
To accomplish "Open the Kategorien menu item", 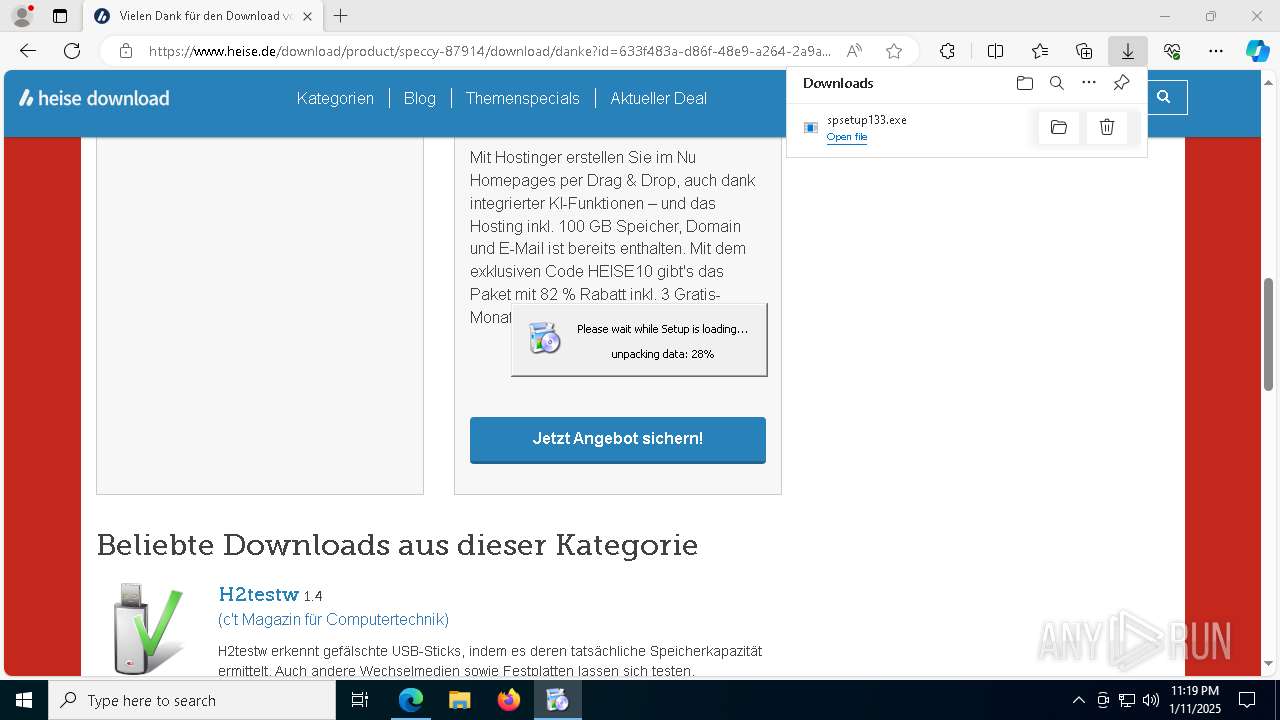I will point(335,98).
